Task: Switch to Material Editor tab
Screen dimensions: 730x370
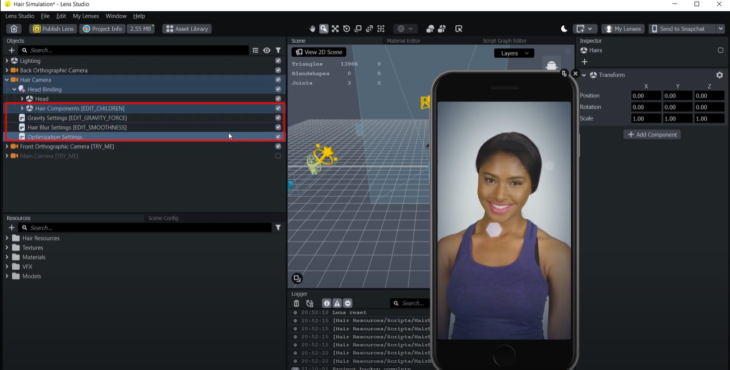Action: (403, 41)
